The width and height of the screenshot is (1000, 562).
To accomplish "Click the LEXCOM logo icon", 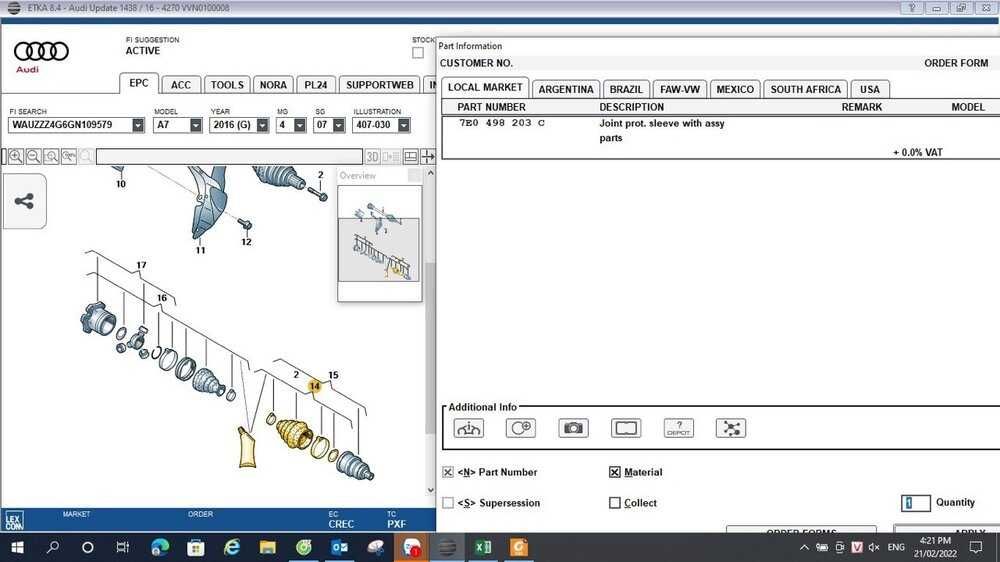I will 14,521.
